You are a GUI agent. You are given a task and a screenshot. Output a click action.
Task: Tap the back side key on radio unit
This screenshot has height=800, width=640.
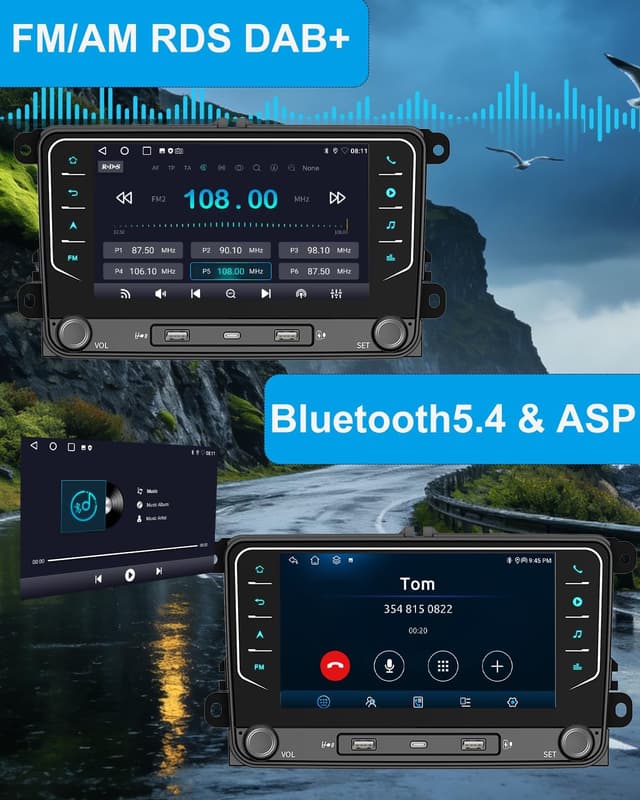click(x=73, y=193)
